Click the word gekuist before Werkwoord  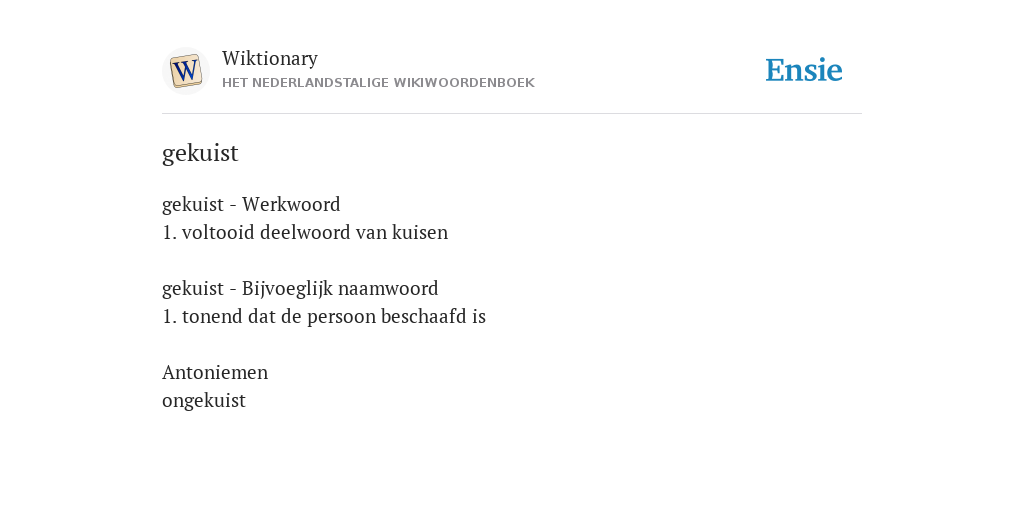(x=193, y=205)
